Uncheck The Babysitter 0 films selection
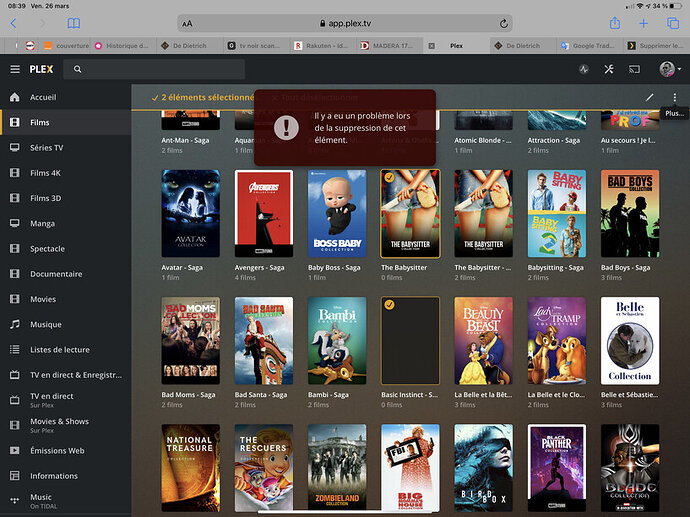 389,177
